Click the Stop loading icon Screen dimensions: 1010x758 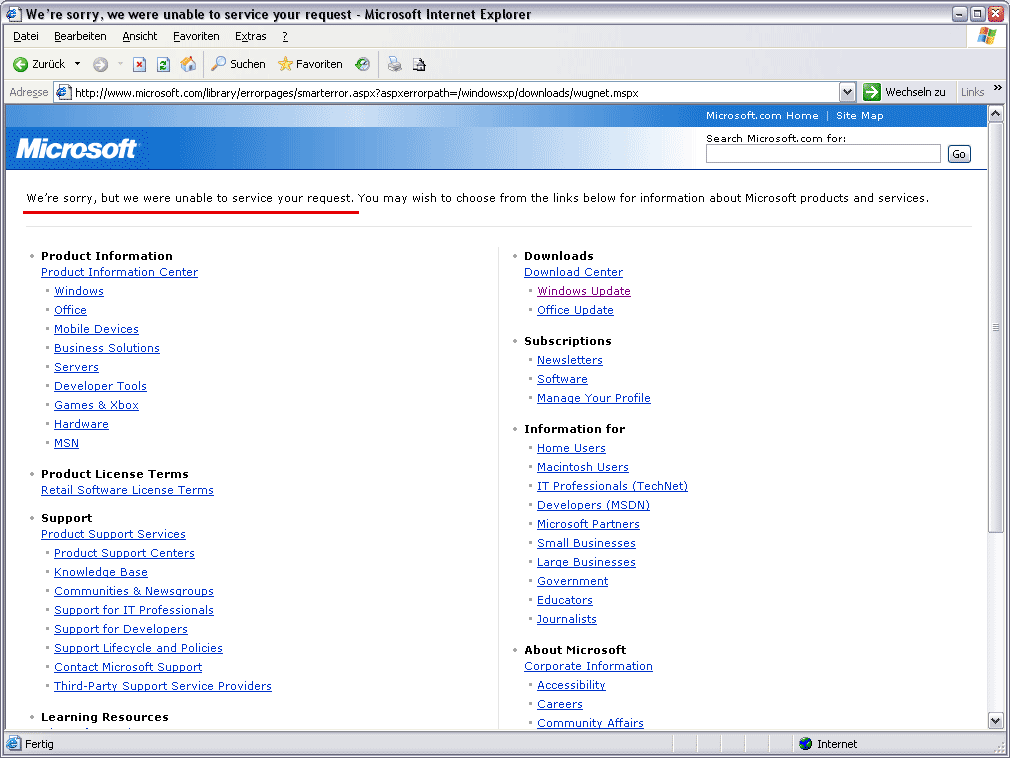tap(139, 64)
